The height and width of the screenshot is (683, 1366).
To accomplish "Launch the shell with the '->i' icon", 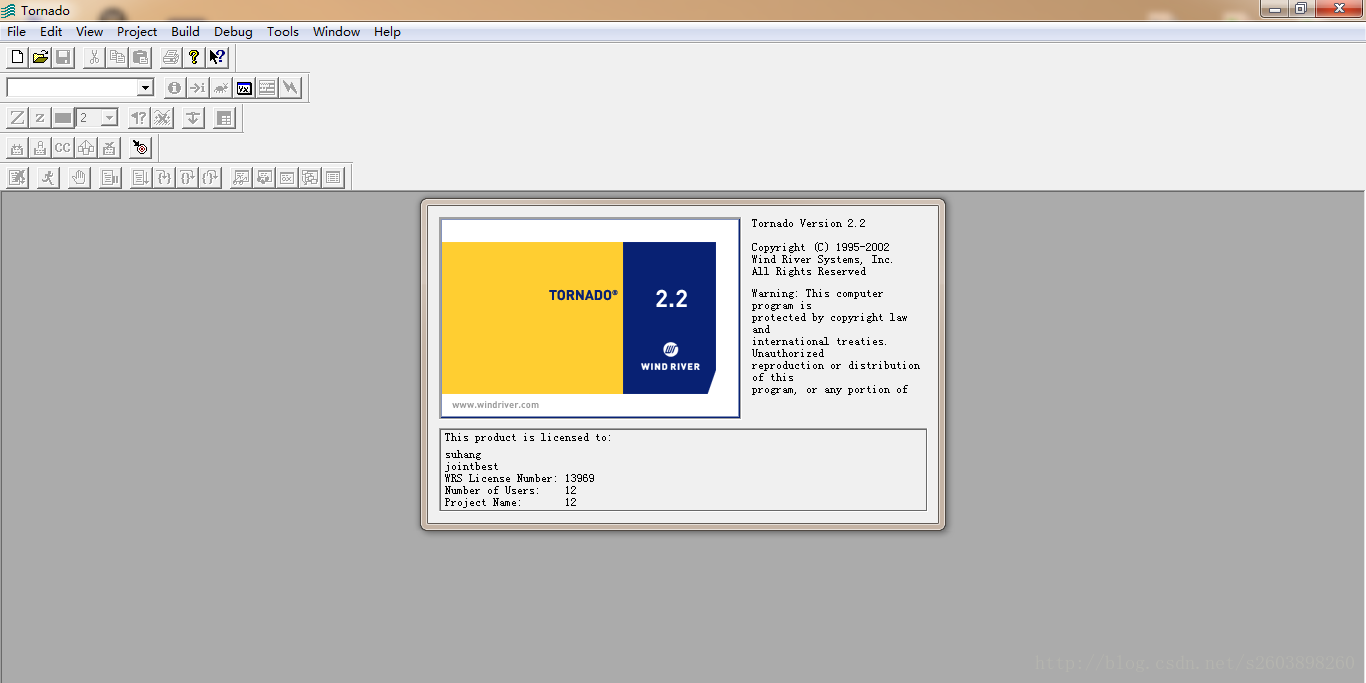I will (x=198, y=88).
